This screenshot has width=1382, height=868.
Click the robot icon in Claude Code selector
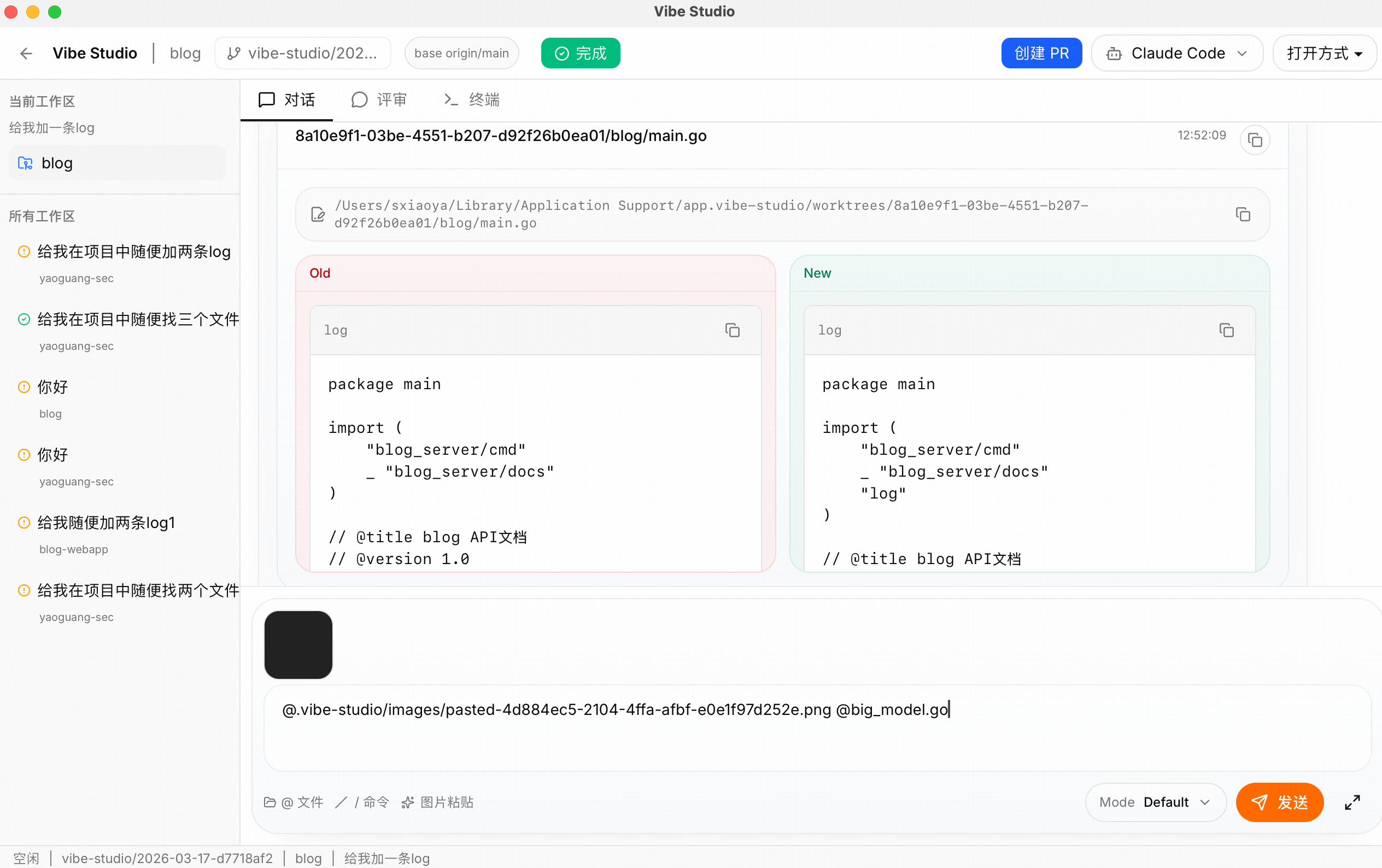pyautogui.click(x=1114, y=54)
